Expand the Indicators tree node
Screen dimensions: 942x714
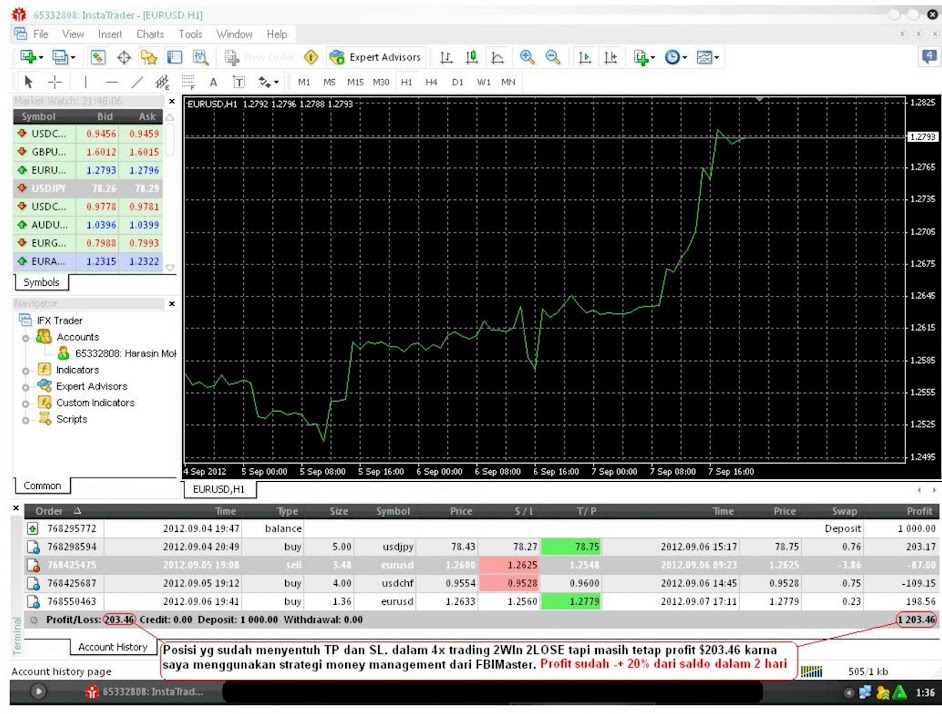pyautogui.click(x=25, y=371)
